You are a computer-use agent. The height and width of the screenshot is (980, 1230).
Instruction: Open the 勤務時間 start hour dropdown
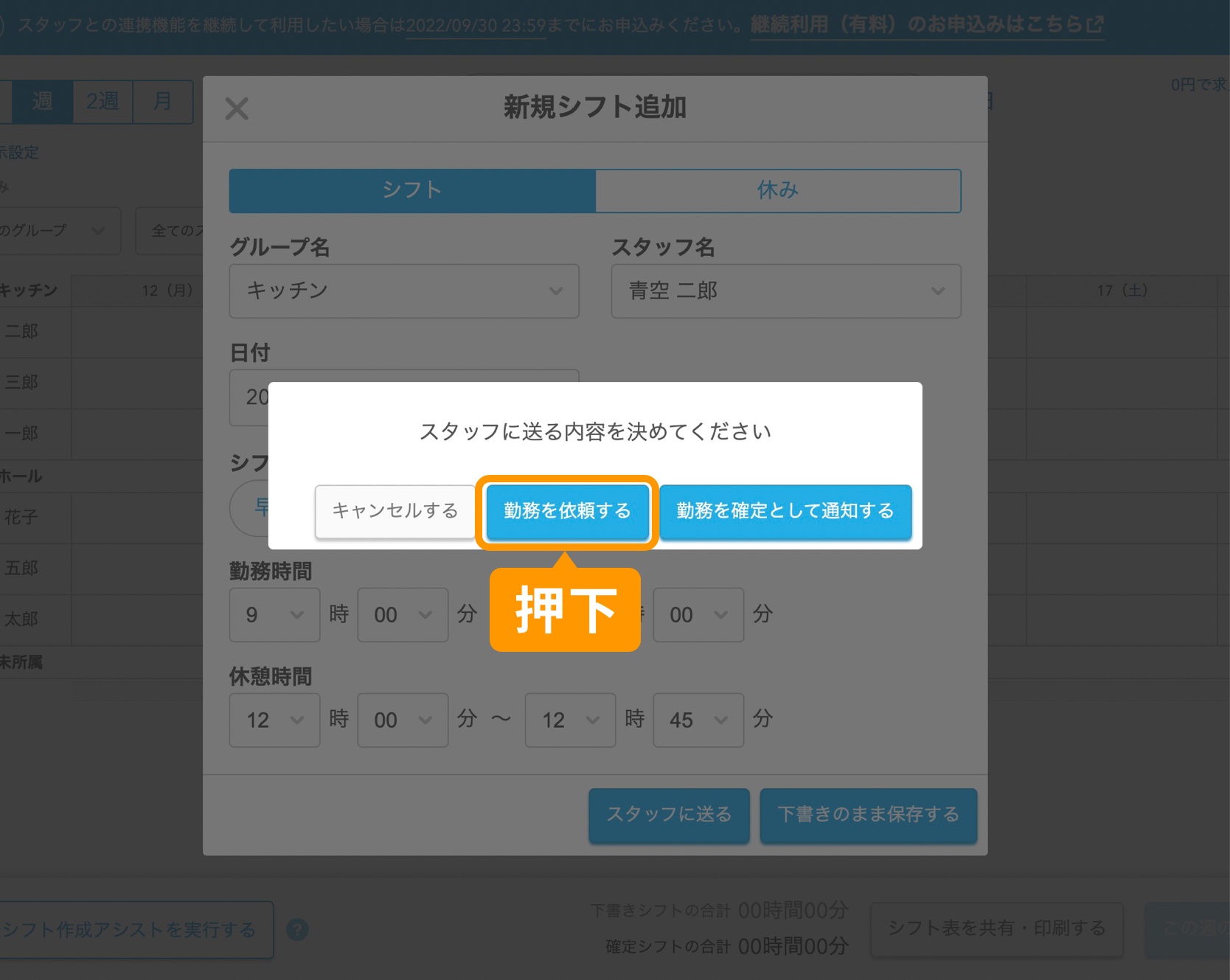[274, 614]
